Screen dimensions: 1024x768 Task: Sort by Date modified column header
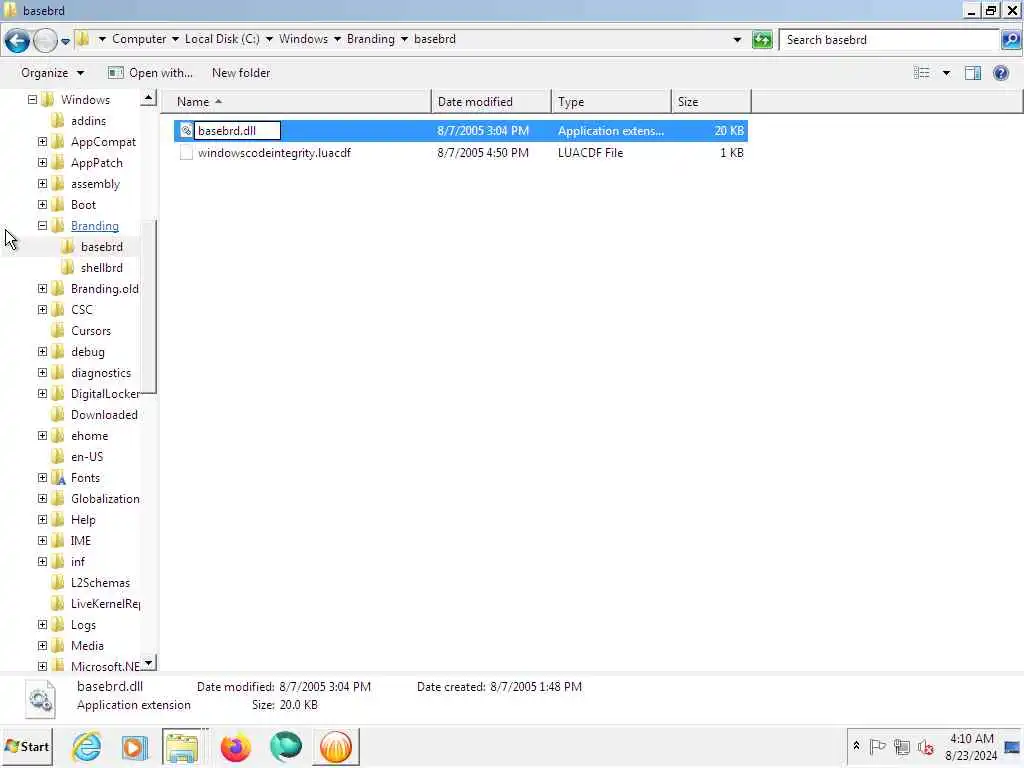tap(491, 102)
